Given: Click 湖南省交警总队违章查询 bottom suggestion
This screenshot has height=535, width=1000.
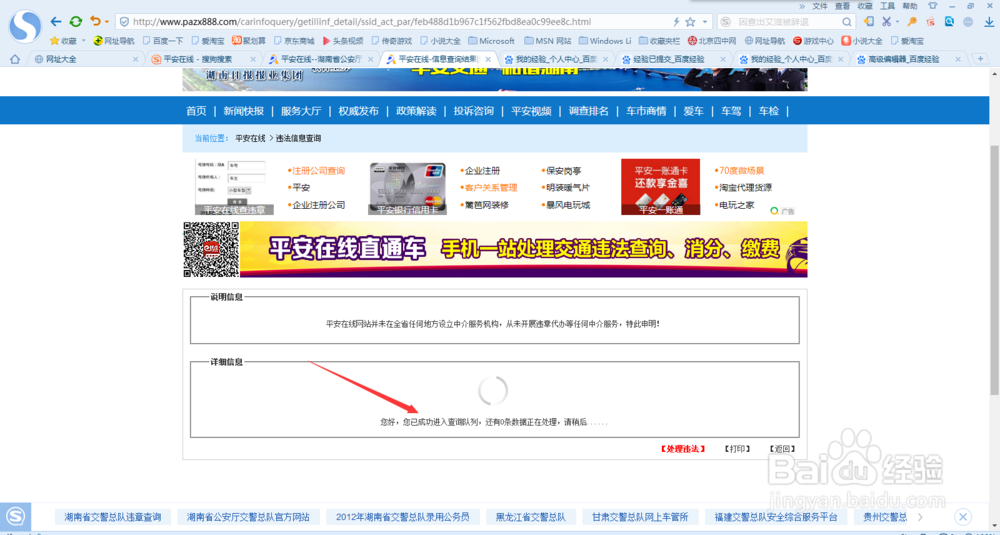Looking at the screenshot, I should tap(113, 517).
